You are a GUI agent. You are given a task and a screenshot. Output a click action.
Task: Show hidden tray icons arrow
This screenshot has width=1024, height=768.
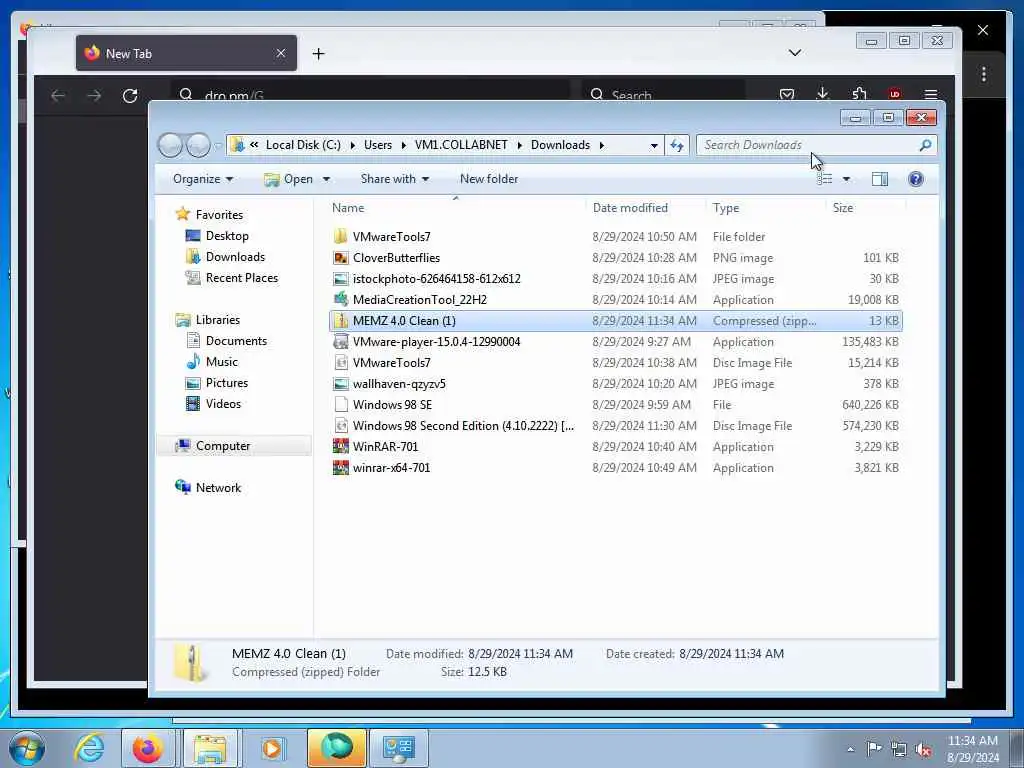coord(850,750)
